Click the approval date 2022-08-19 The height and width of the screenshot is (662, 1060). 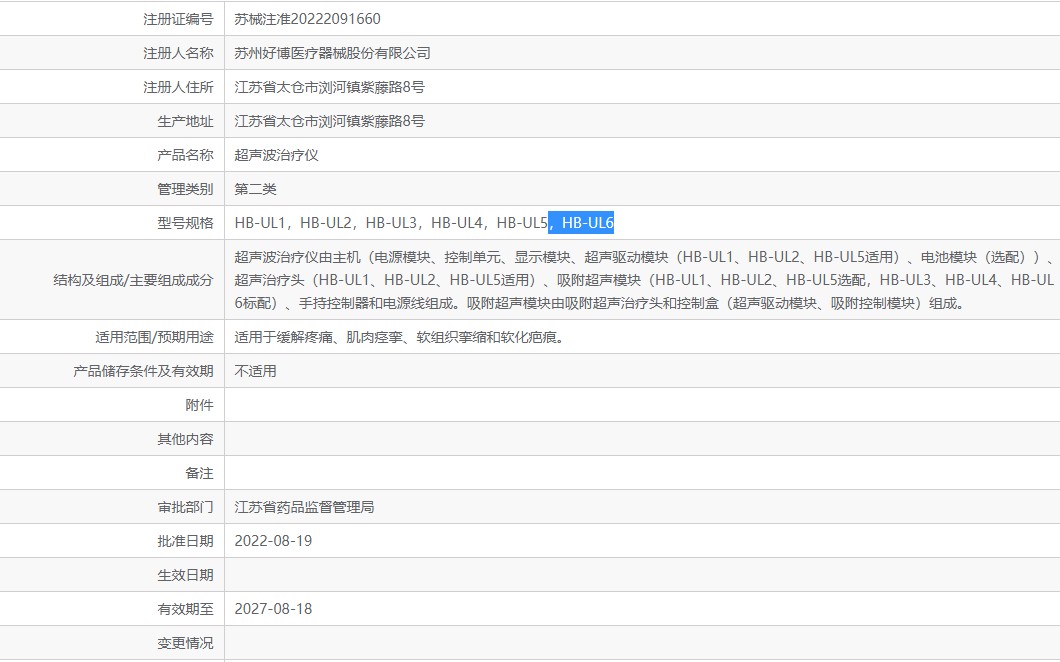273,541
